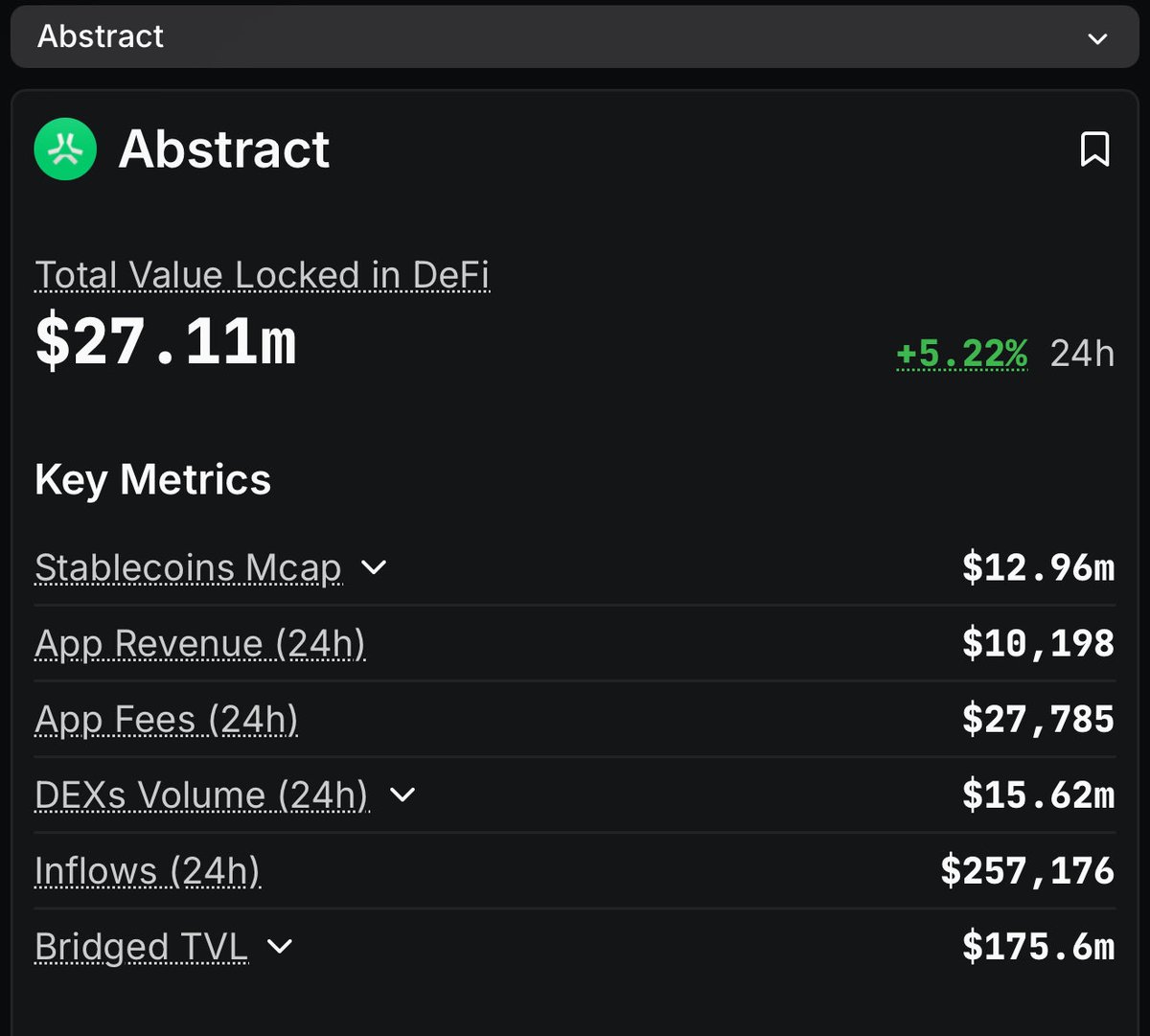Click the DEXs Volume (24h) label
Viewport: 1150px width, 1036px height.
point(201,795)
